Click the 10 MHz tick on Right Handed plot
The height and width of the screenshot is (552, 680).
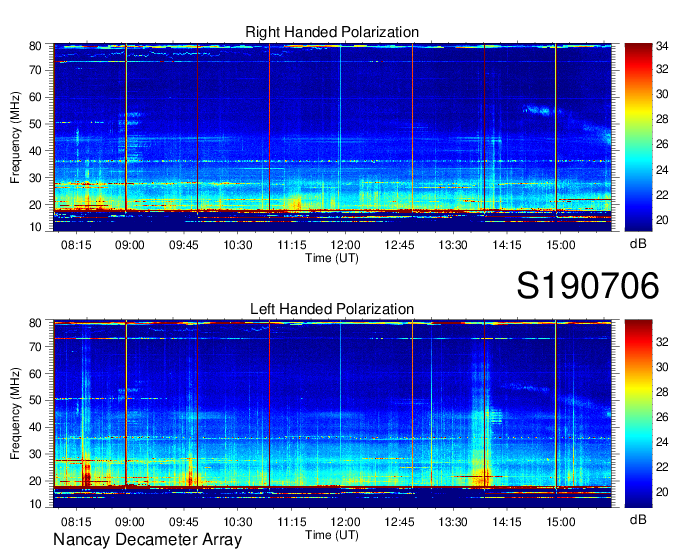tap(35, 227)
